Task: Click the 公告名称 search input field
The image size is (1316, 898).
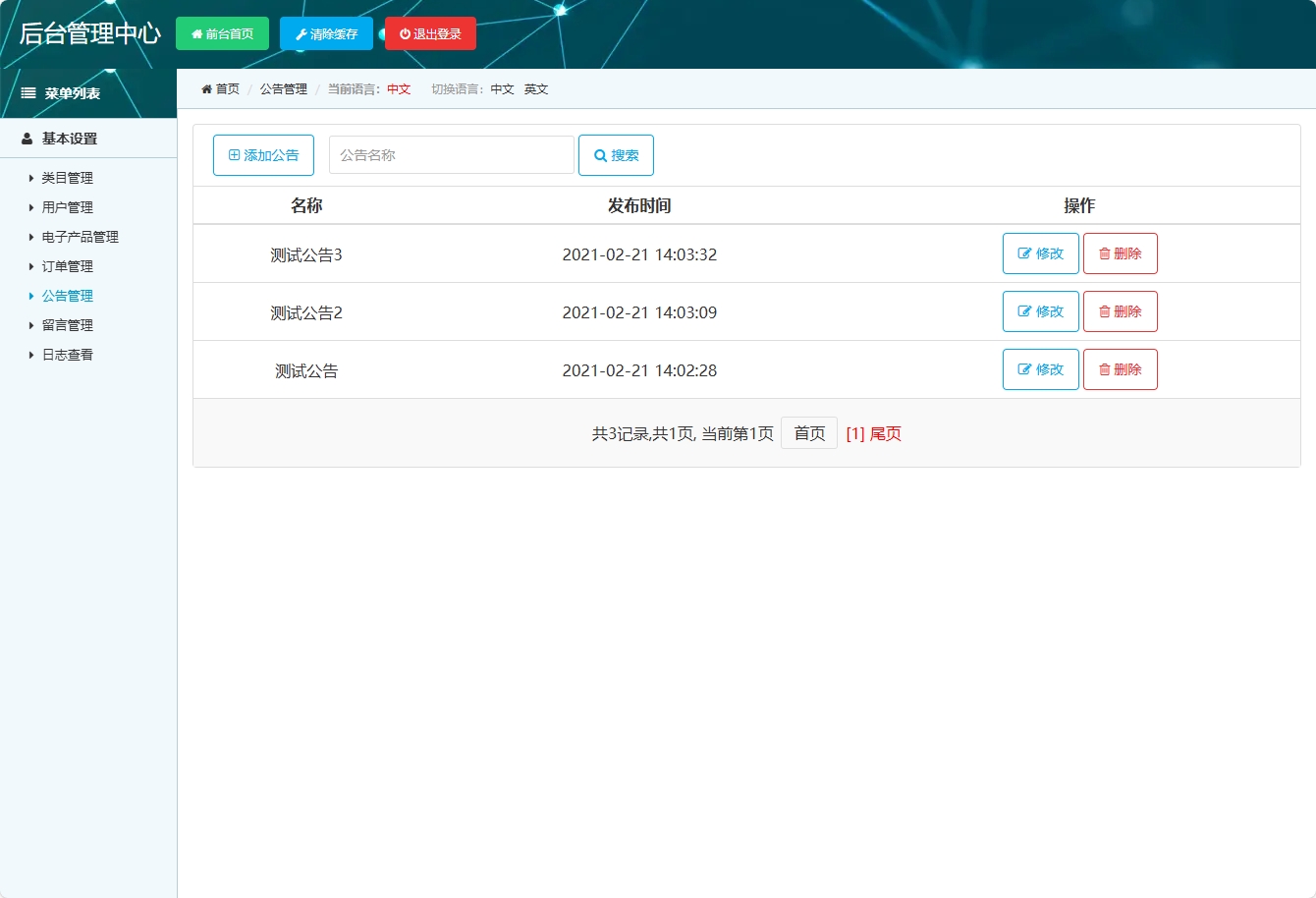Action: (x=451, y=154)
